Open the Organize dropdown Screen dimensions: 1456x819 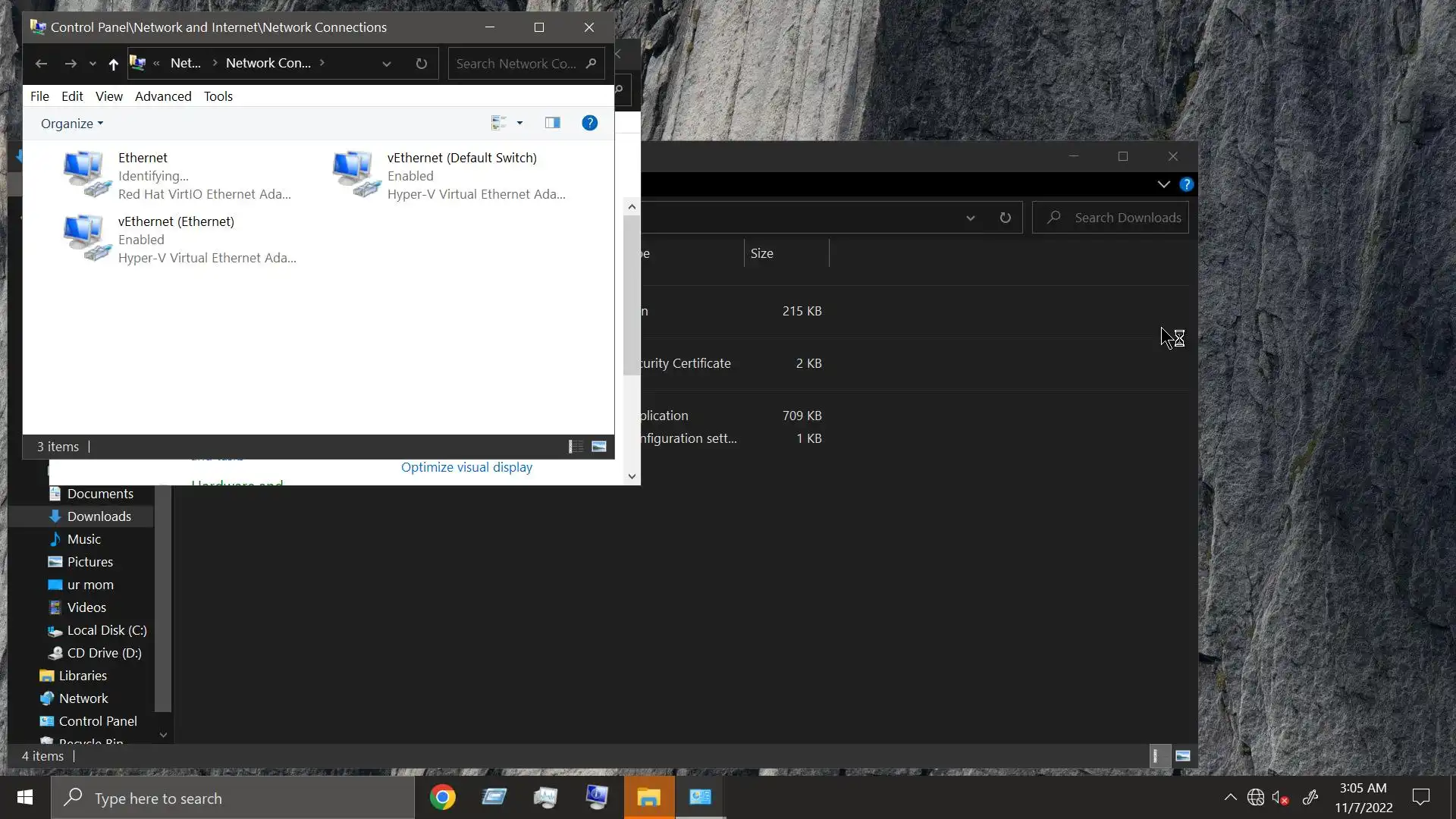[x=71, y=124]
